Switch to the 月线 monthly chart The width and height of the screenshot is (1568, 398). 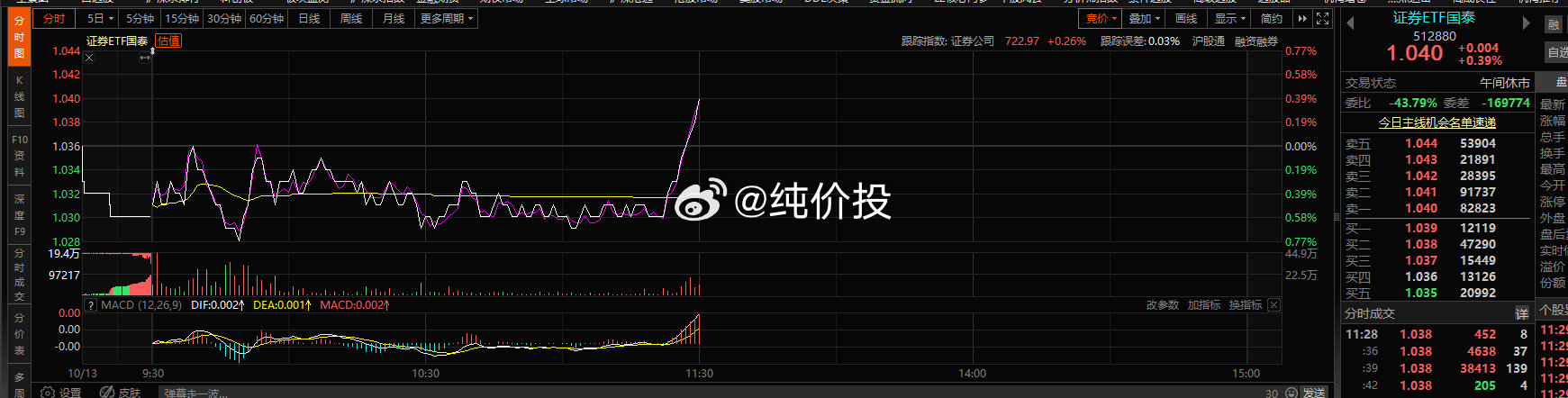pos(394,18)
